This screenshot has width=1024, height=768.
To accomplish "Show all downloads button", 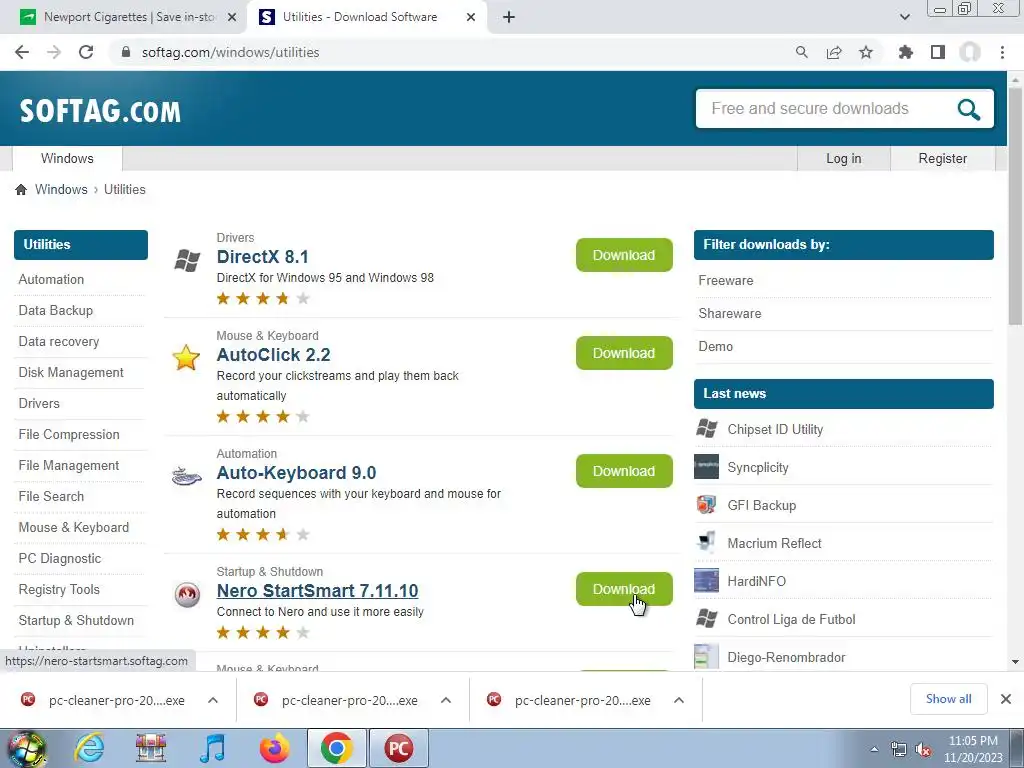I will click(x=948, y=699).
